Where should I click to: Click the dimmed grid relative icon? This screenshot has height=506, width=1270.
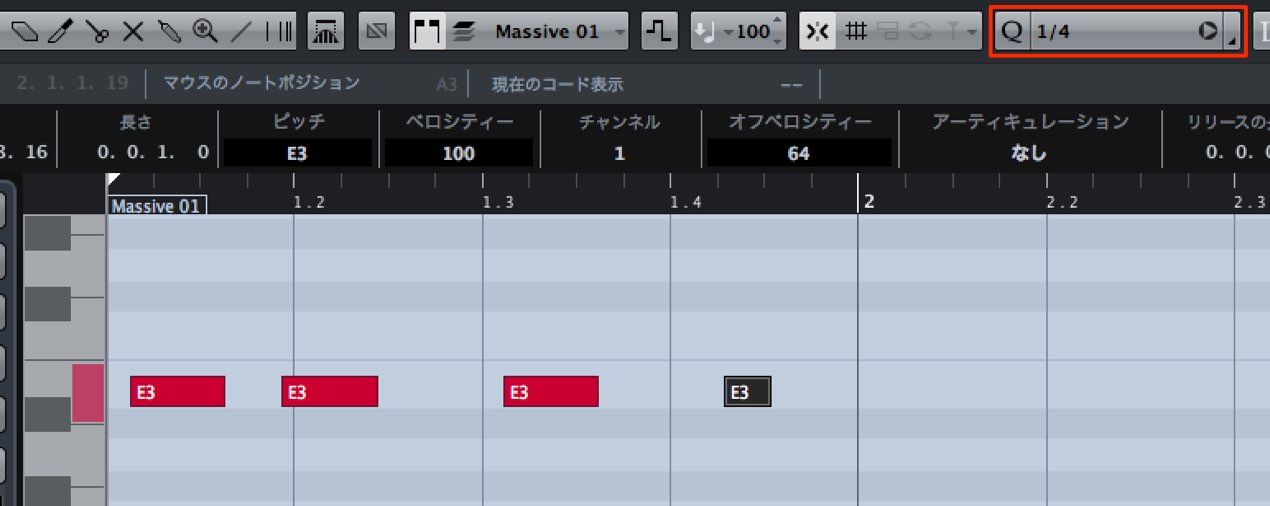[x=886, y=31]
